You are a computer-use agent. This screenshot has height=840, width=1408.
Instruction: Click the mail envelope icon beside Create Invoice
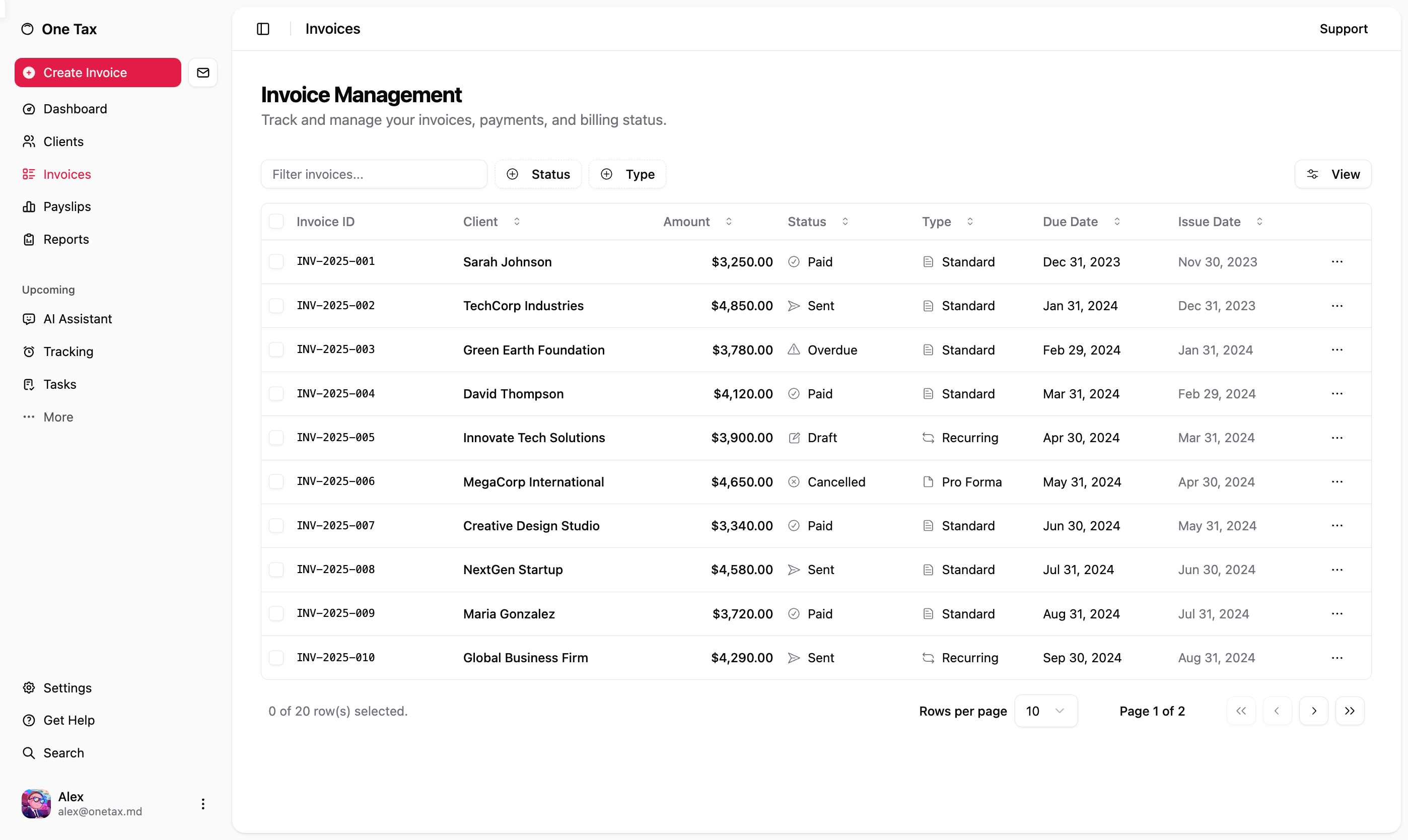point(202,73)
